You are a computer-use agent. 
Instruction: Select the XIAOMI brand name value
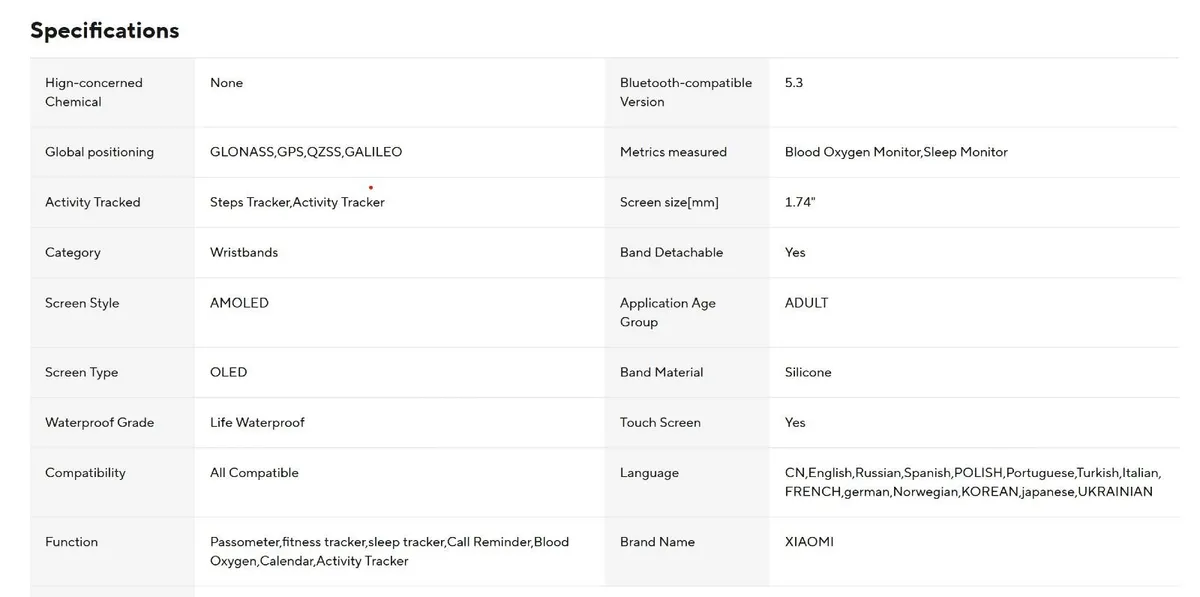tap(809, 542)
